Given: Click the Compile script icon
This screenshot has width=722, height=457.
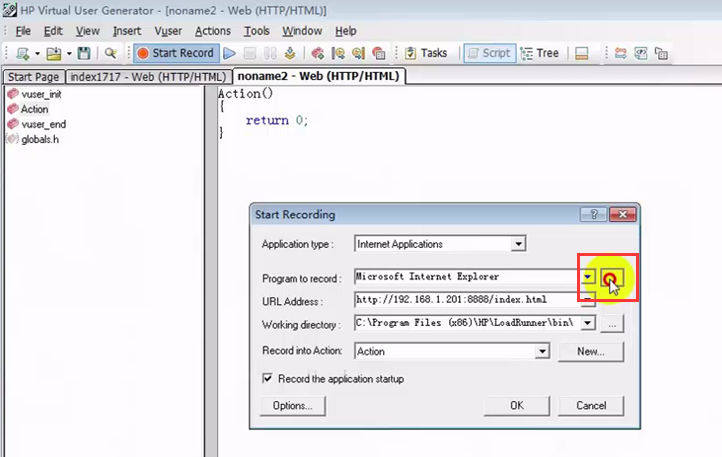Looking at the screenshot, I should pos(290,53).
